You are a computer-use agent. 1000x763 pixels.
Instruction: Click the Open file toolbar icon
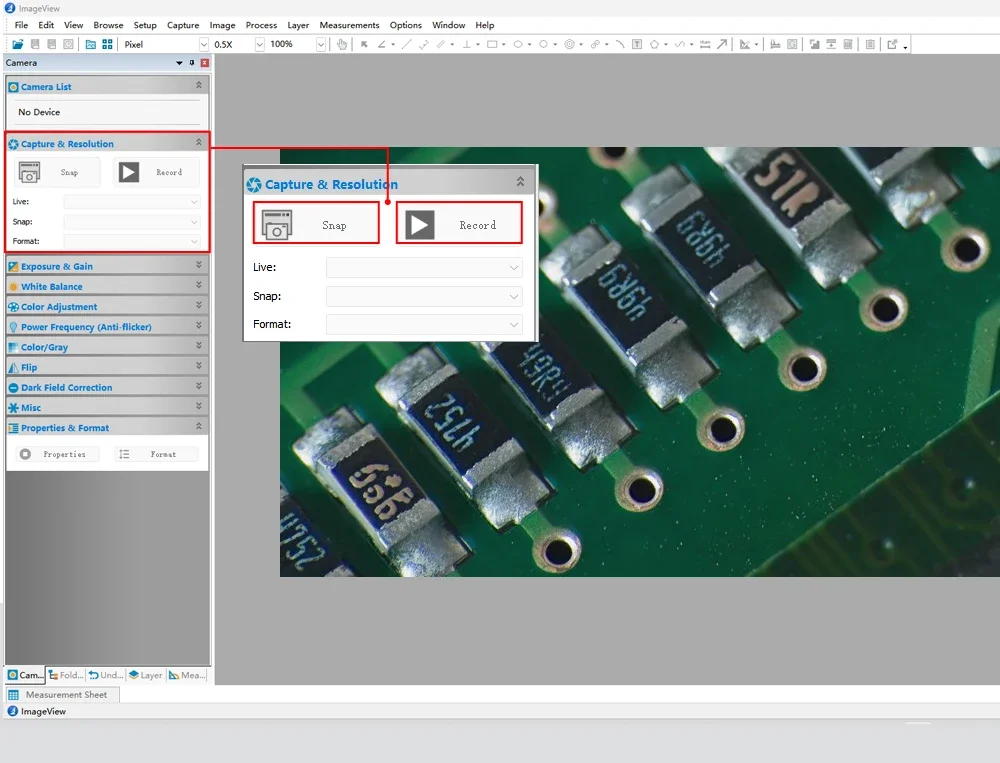18,44
